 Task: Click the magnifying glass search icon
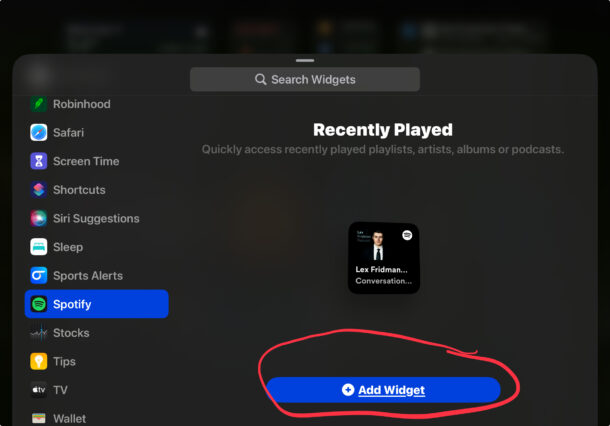(x=260, y=79)
